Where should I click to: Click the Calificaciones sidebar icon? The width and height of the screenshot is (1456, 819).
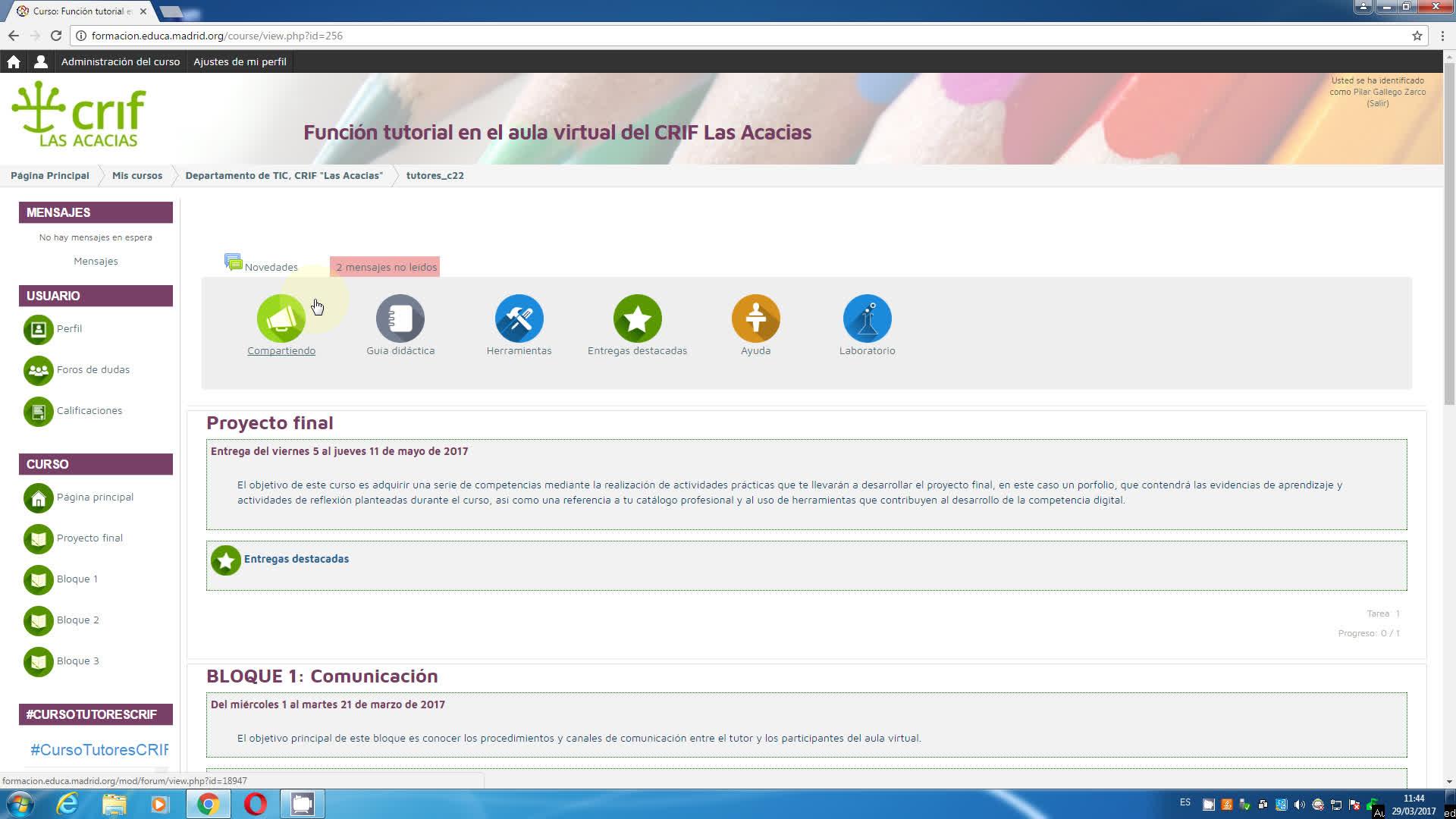[38, 412]
